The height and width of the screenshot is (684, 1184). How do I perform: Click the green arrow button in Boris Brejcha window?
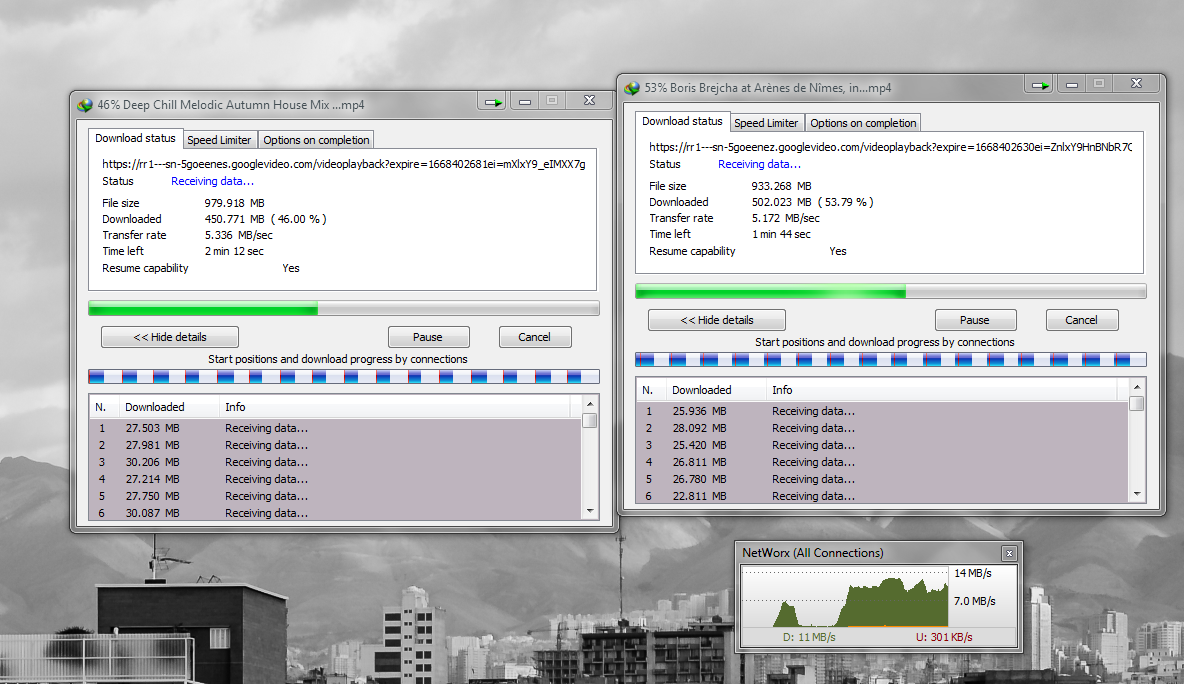(x=1040, y=85)
